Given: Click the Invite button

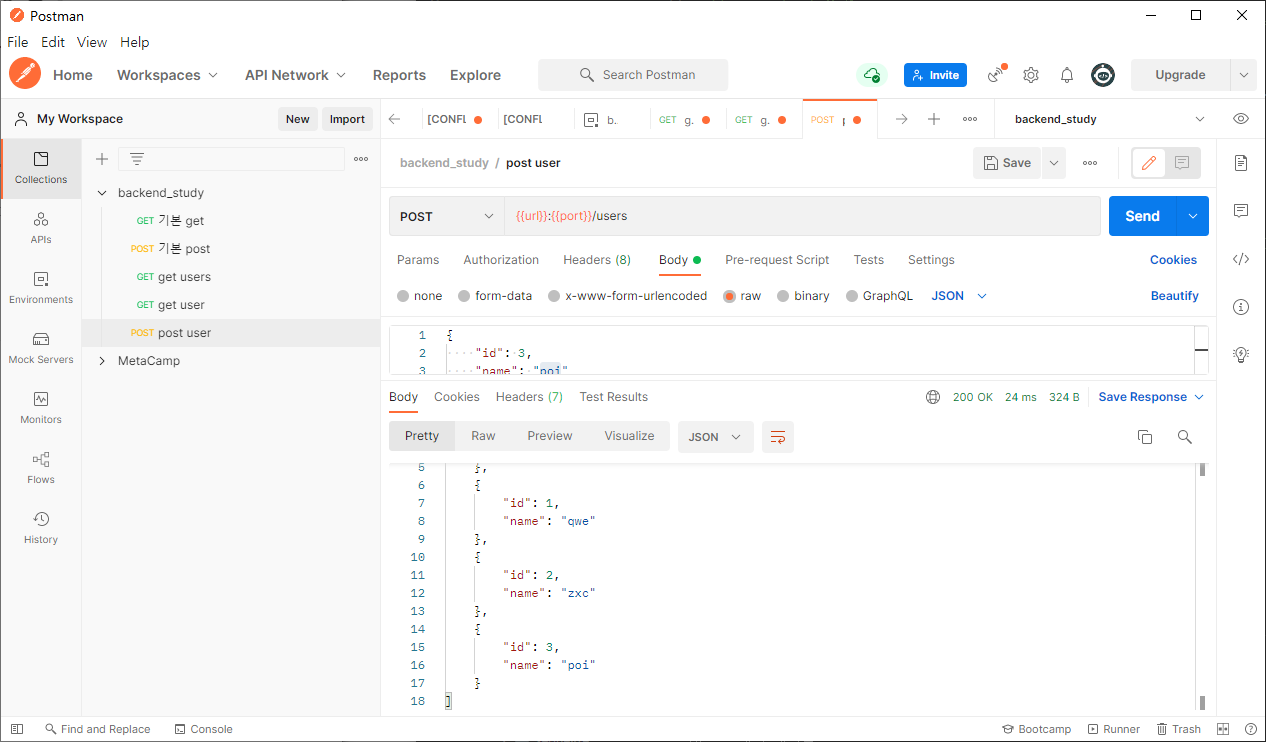Looking at the screenshot, I should pos(935,75).
